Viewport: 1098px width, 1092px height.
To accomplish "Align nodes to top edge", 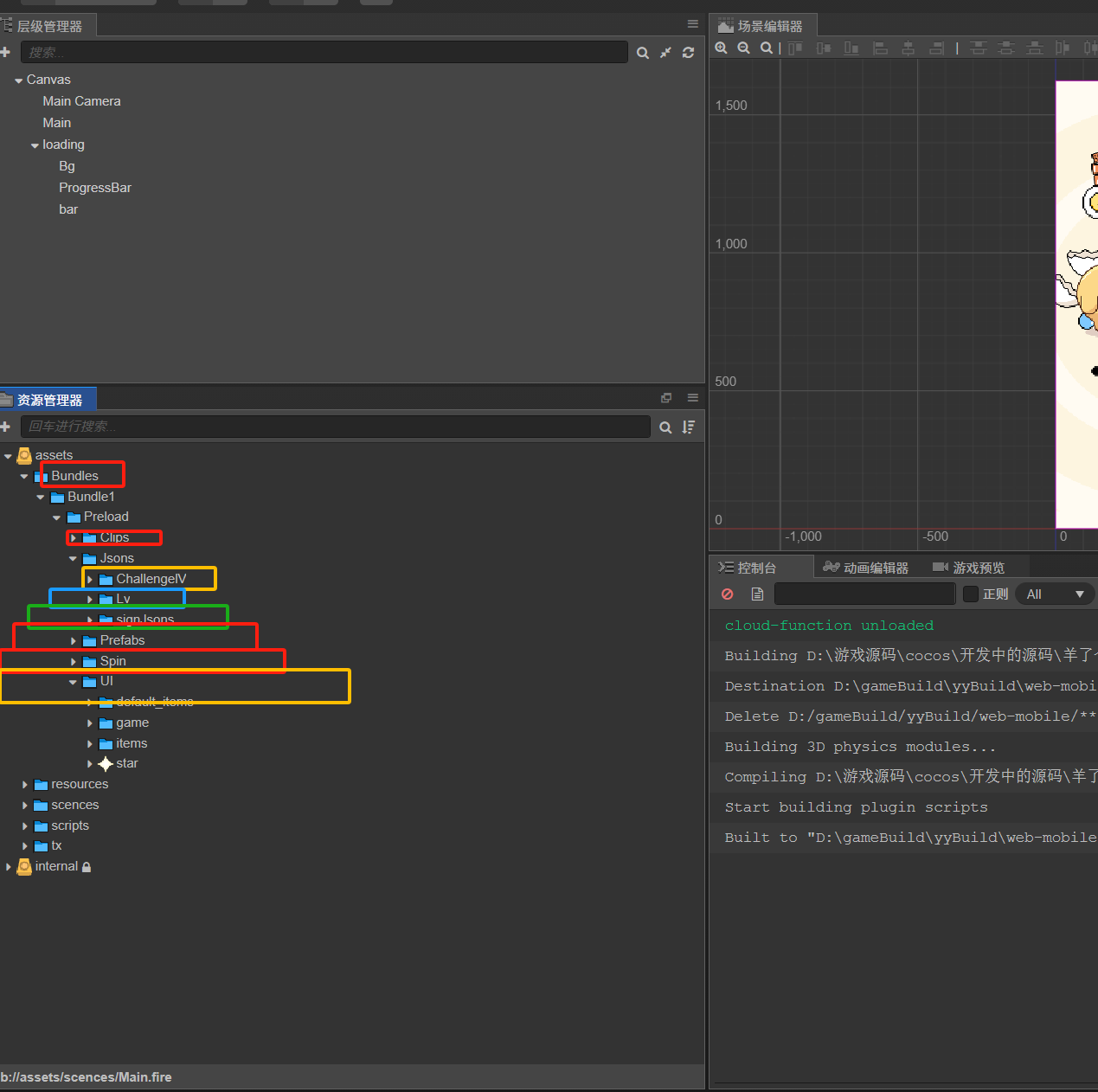I will 795,48.
